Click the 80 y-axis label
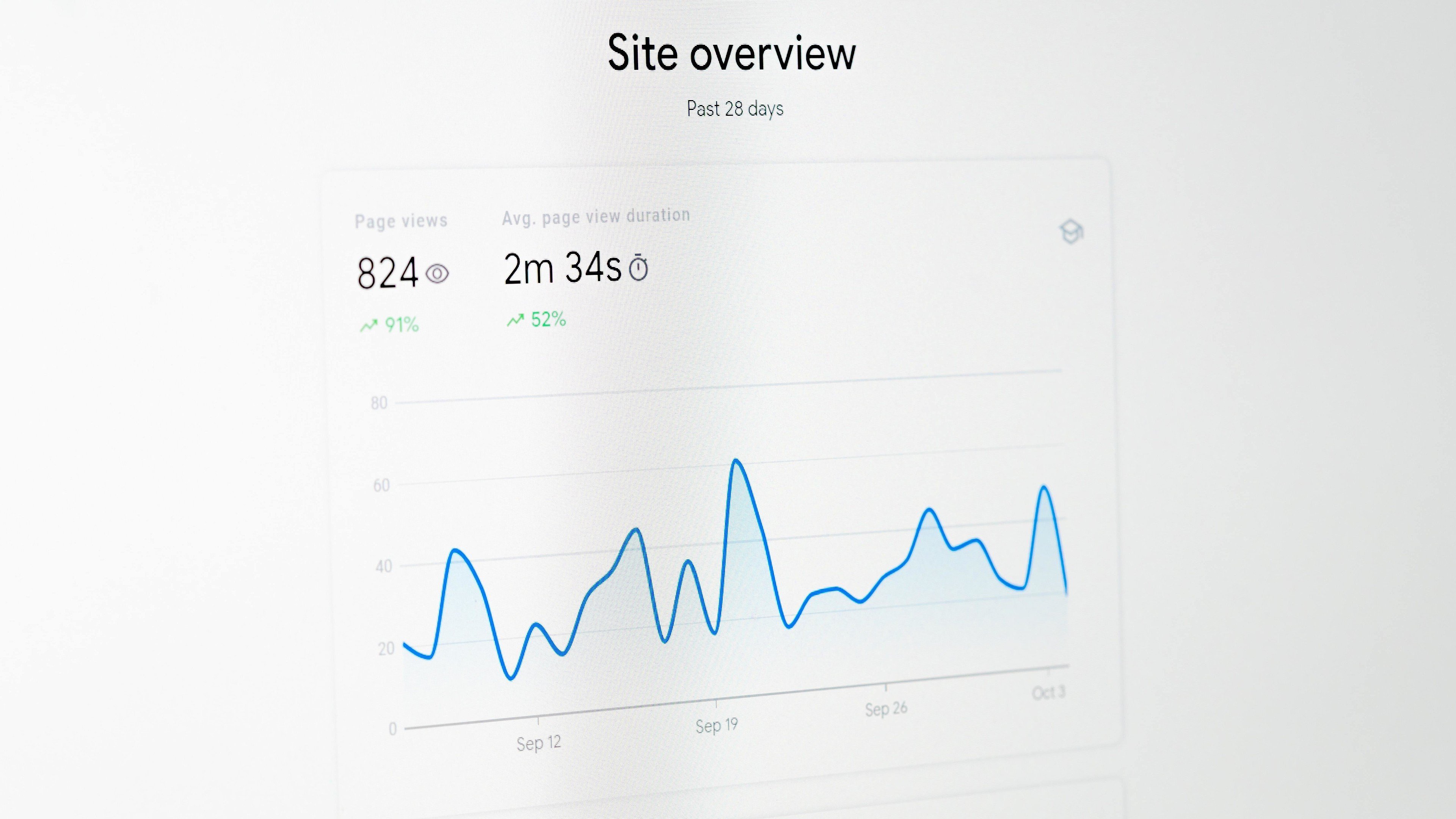The image size is (1456, 819). [x=379, y=403]
